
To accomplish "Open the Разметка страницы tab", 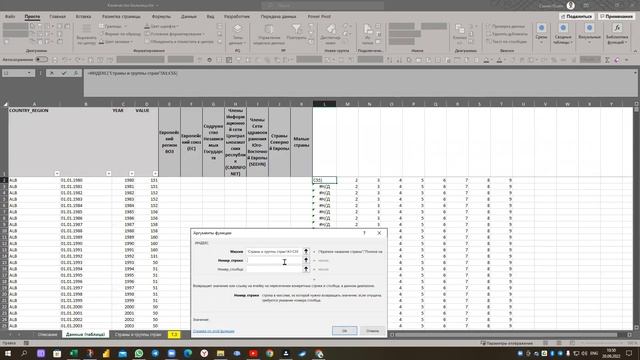I will 121,16.
